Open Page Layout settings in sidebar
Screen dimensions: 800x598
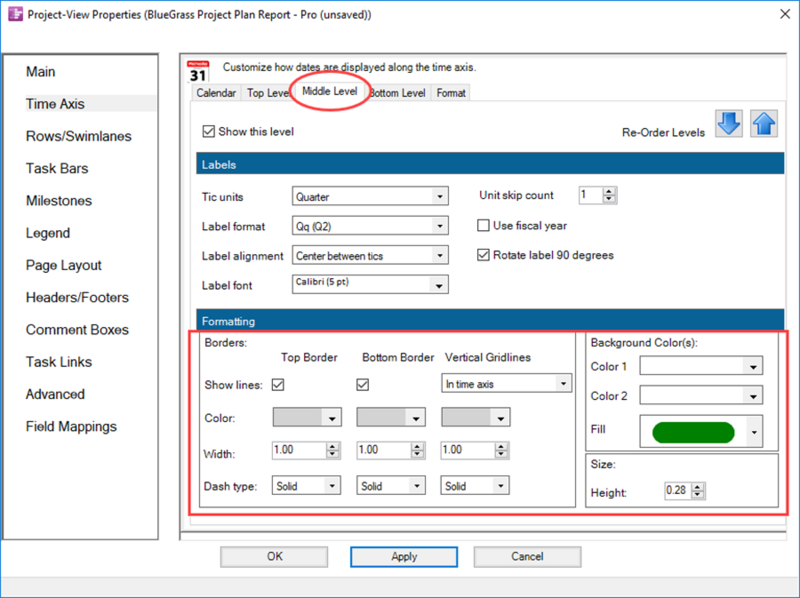point(64,265)
